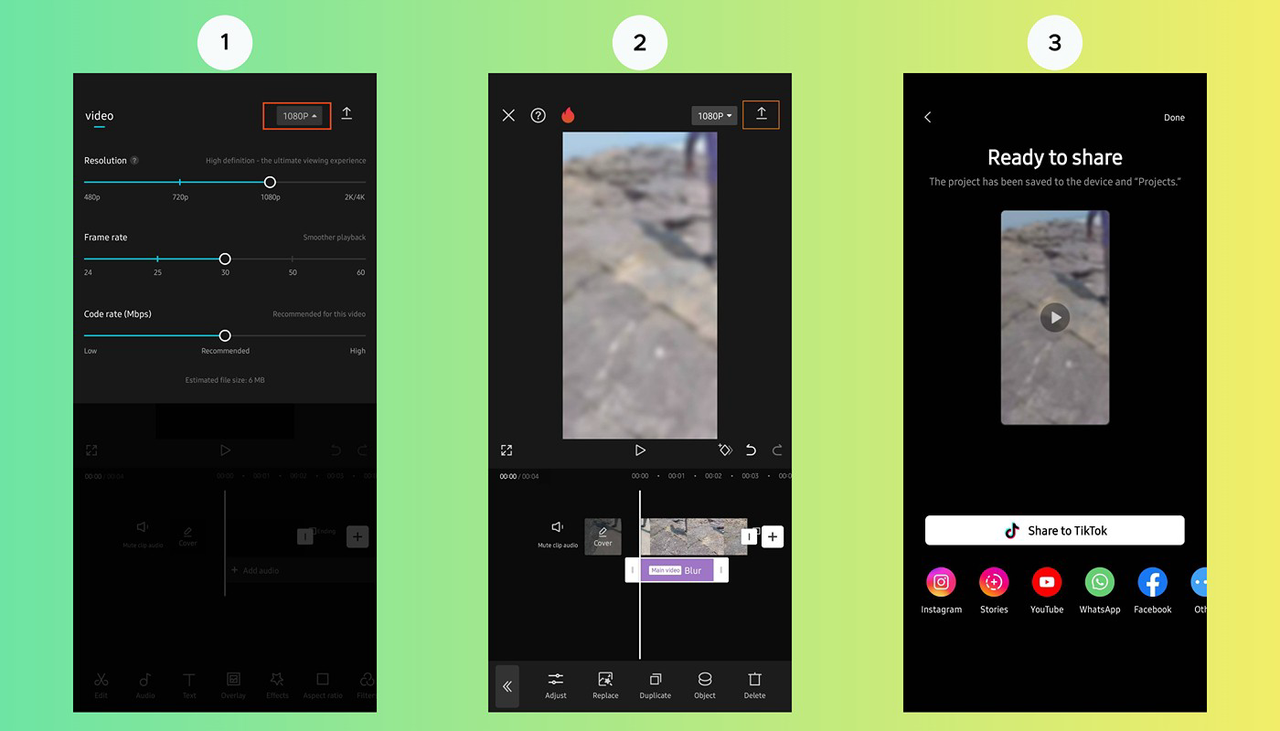Duplicate the selected clip
This screenshot has height=731, width=1280.
click(655, 685)
